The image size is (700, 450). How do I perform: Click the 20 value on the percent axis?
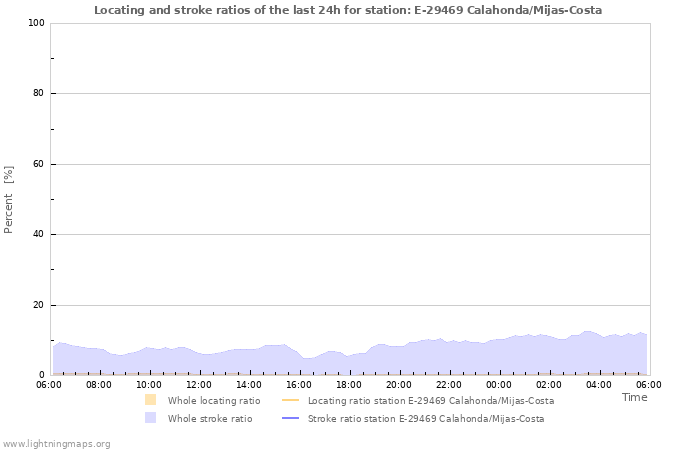point(38,305)
